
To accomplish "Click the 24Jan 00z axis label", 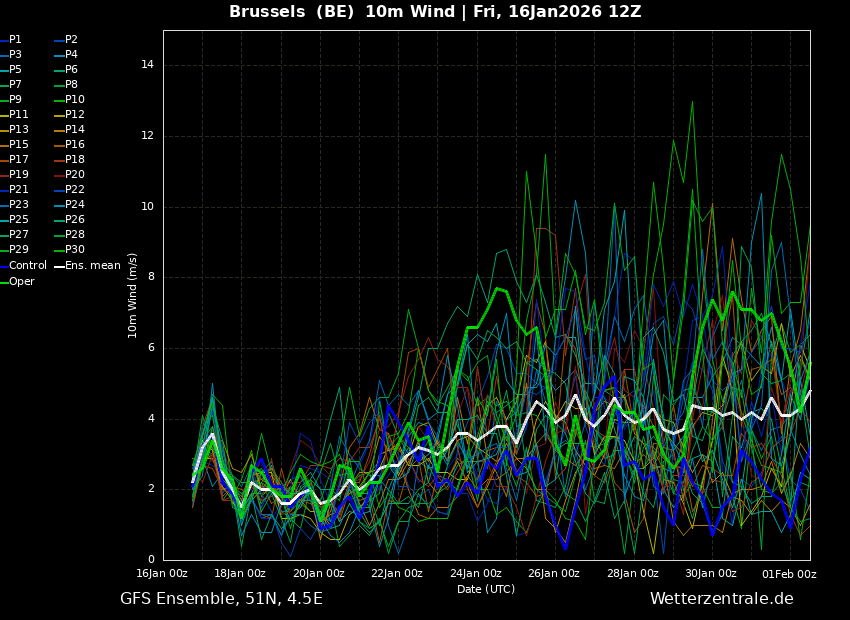I will (x=476, y=573).
